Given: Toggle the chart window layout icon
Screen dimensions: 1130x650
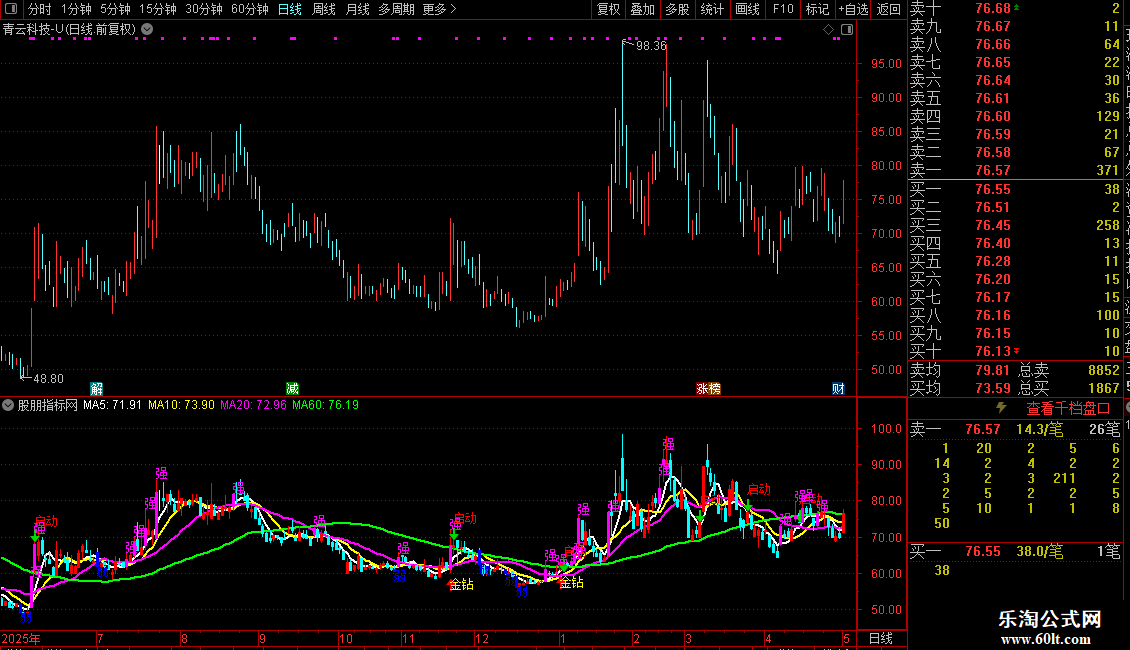Looking at the screenshot, I should tap(847, 30).
